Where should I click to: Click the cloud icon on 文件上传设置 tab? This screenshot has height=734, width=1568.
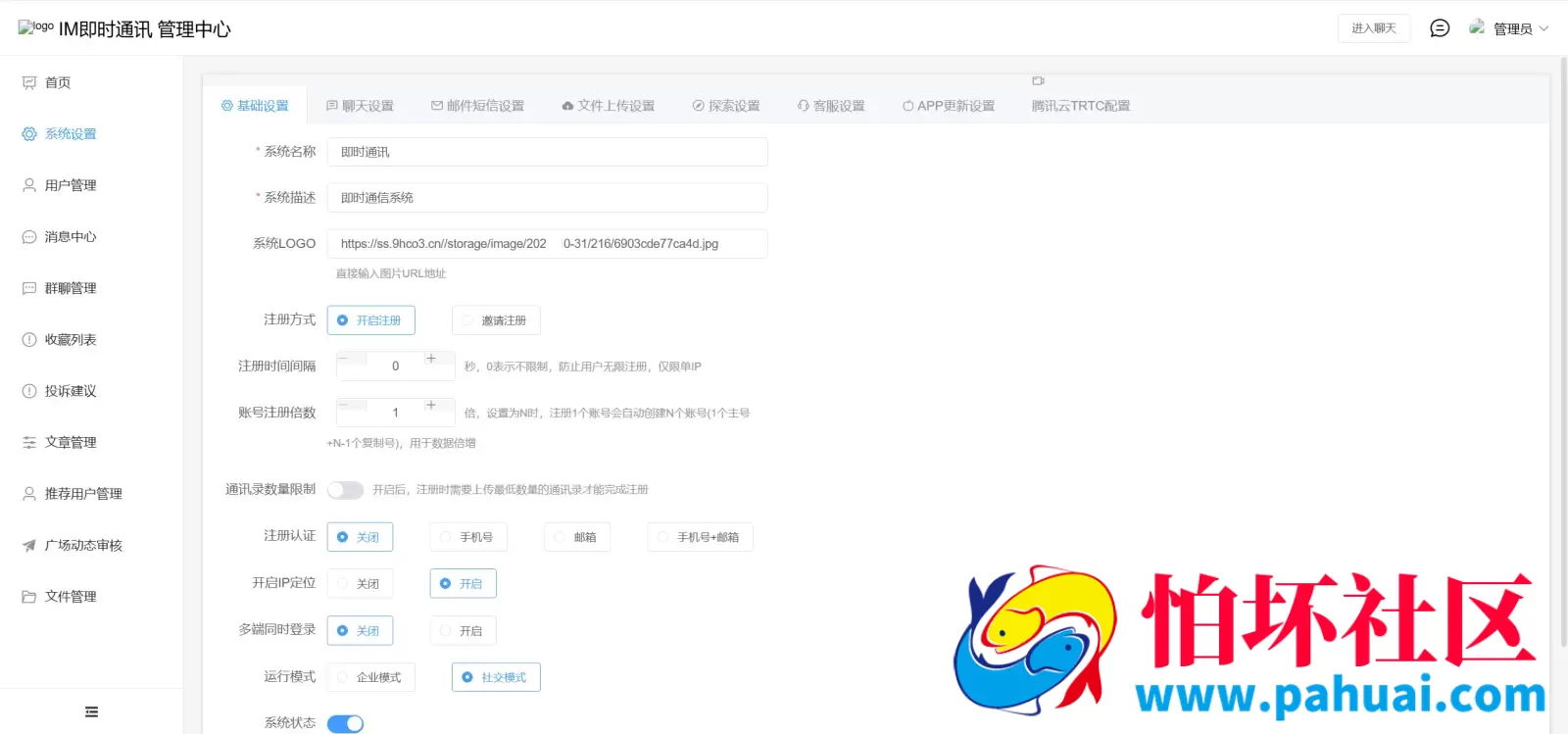(x=567, y=106)
